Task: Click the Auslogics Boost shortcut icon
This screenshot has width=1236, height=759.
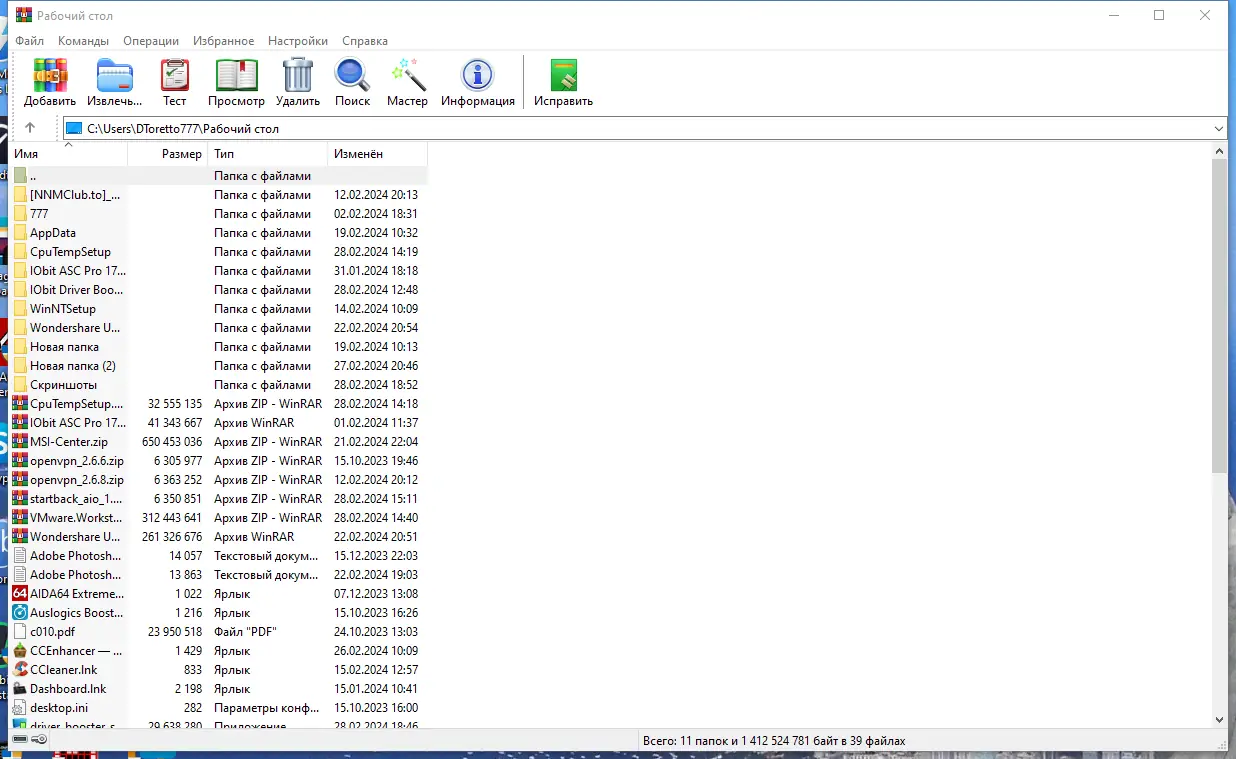Action: [x=20, y=612]
